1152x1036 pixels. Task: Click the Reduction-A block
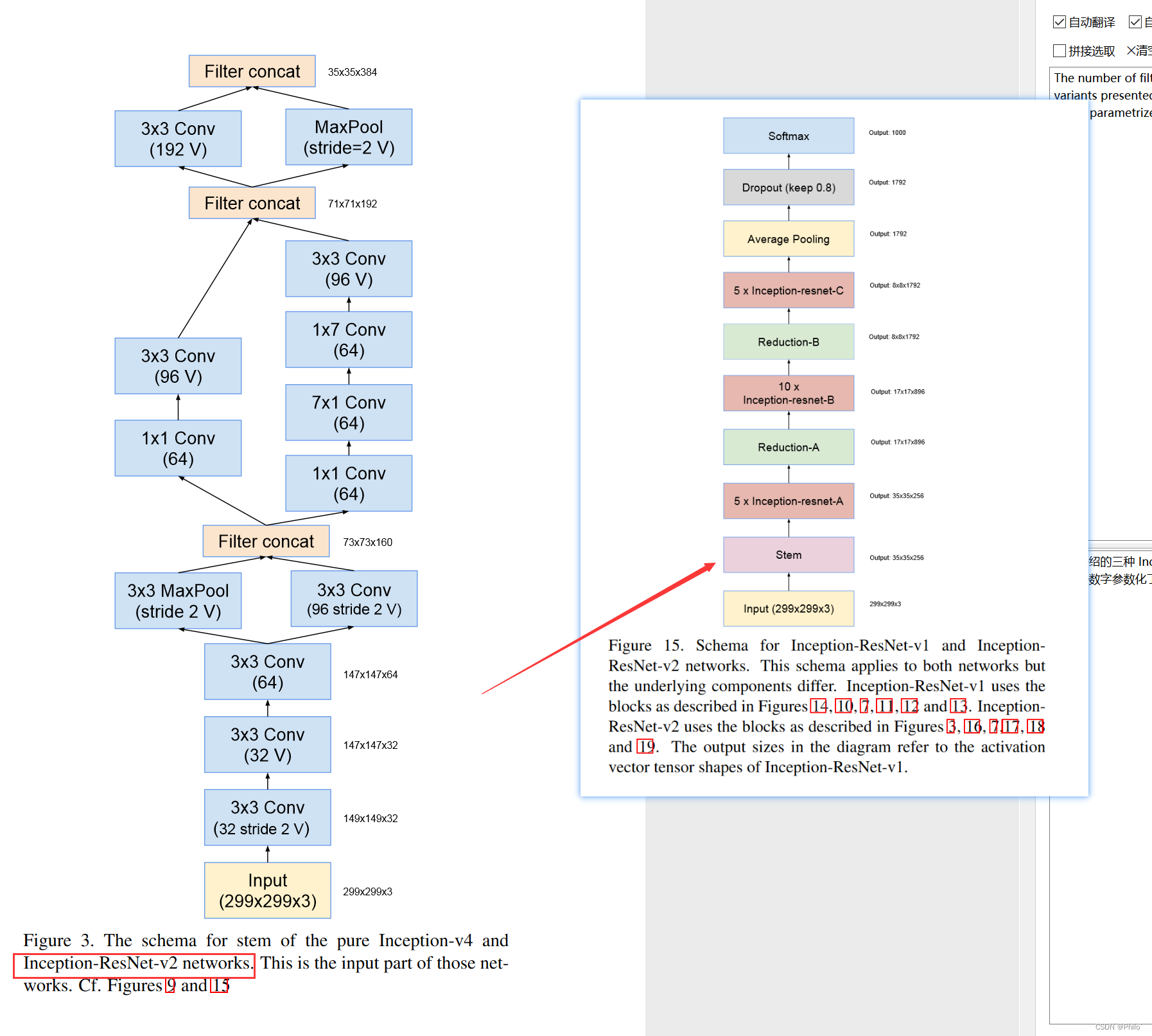(x=789, y=447)
